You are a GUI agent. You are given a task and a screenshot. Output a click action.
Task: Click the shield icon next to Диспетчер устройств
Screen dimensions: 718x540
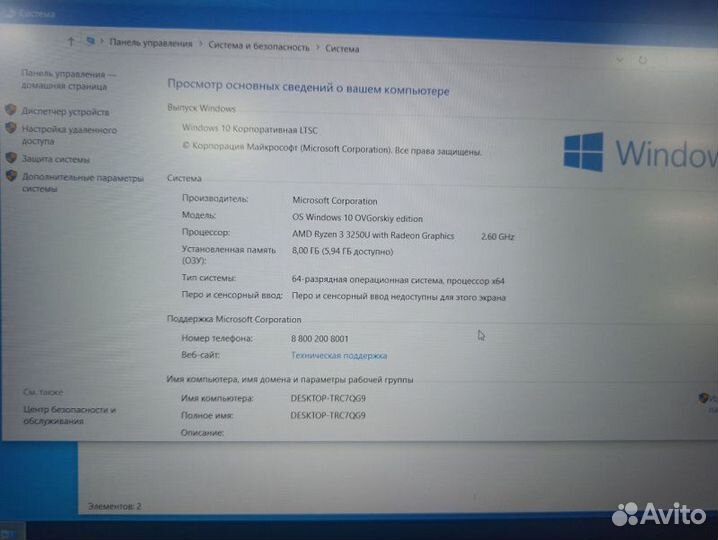(x=11, y=110)
